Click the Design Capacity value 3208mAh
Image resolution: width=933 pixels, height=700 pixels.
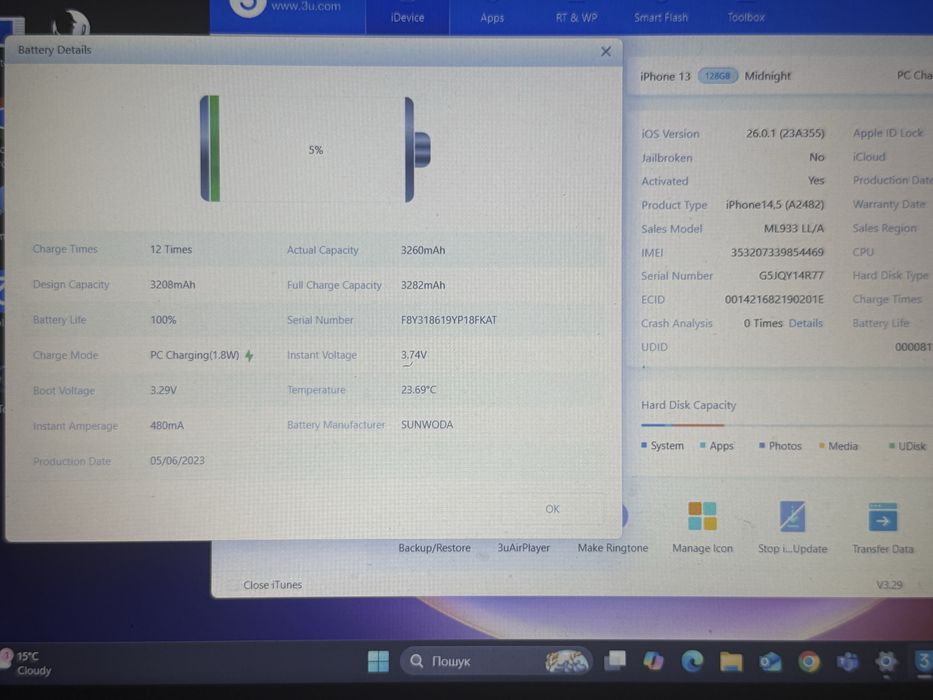(173, 285)
